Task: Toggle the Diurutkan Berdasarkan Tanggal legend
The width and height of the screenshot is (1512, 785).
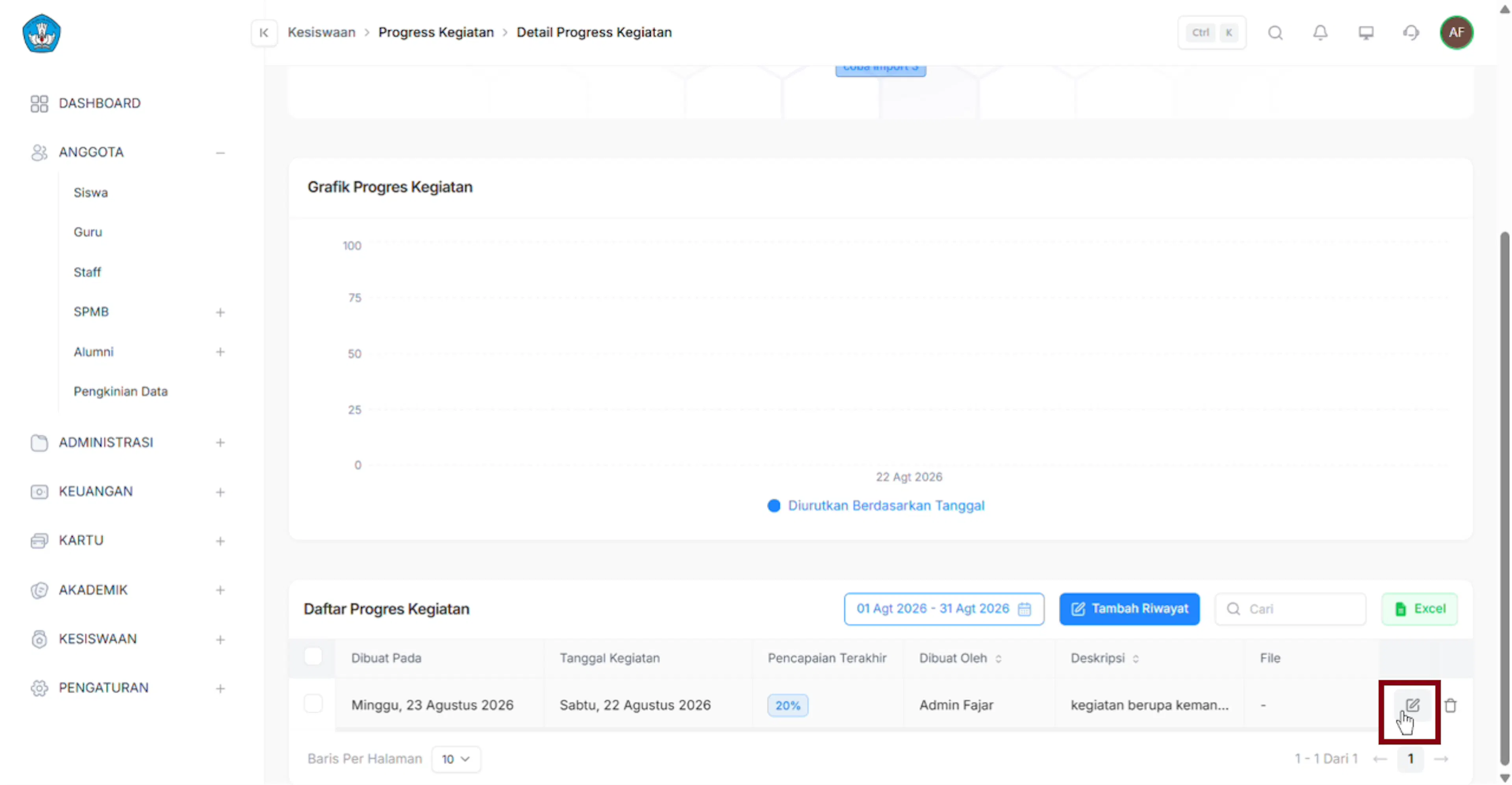Action: 876,506
